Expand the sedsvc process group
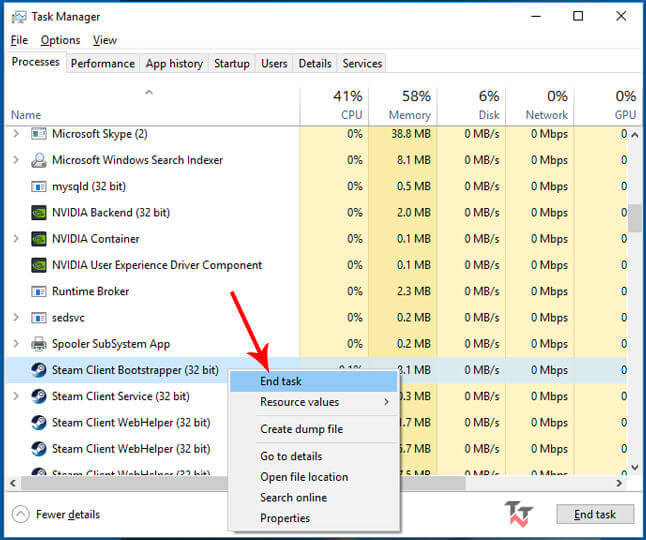Screen dimensions: 646x540 pyautogui.click(x=16, y=317)
